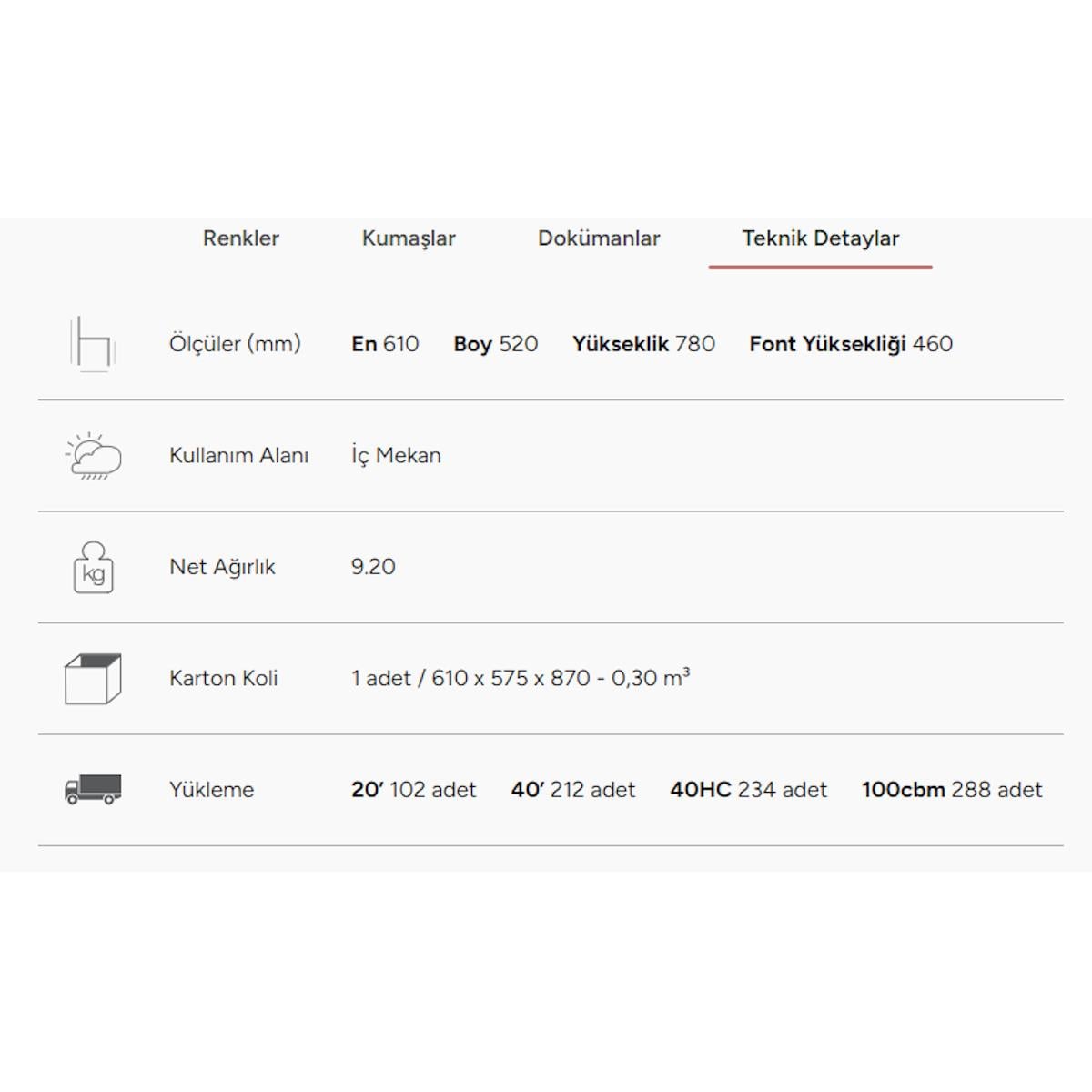Click the 'İç Mekan' value
1092x1092 pixels.
pos(396,455)
